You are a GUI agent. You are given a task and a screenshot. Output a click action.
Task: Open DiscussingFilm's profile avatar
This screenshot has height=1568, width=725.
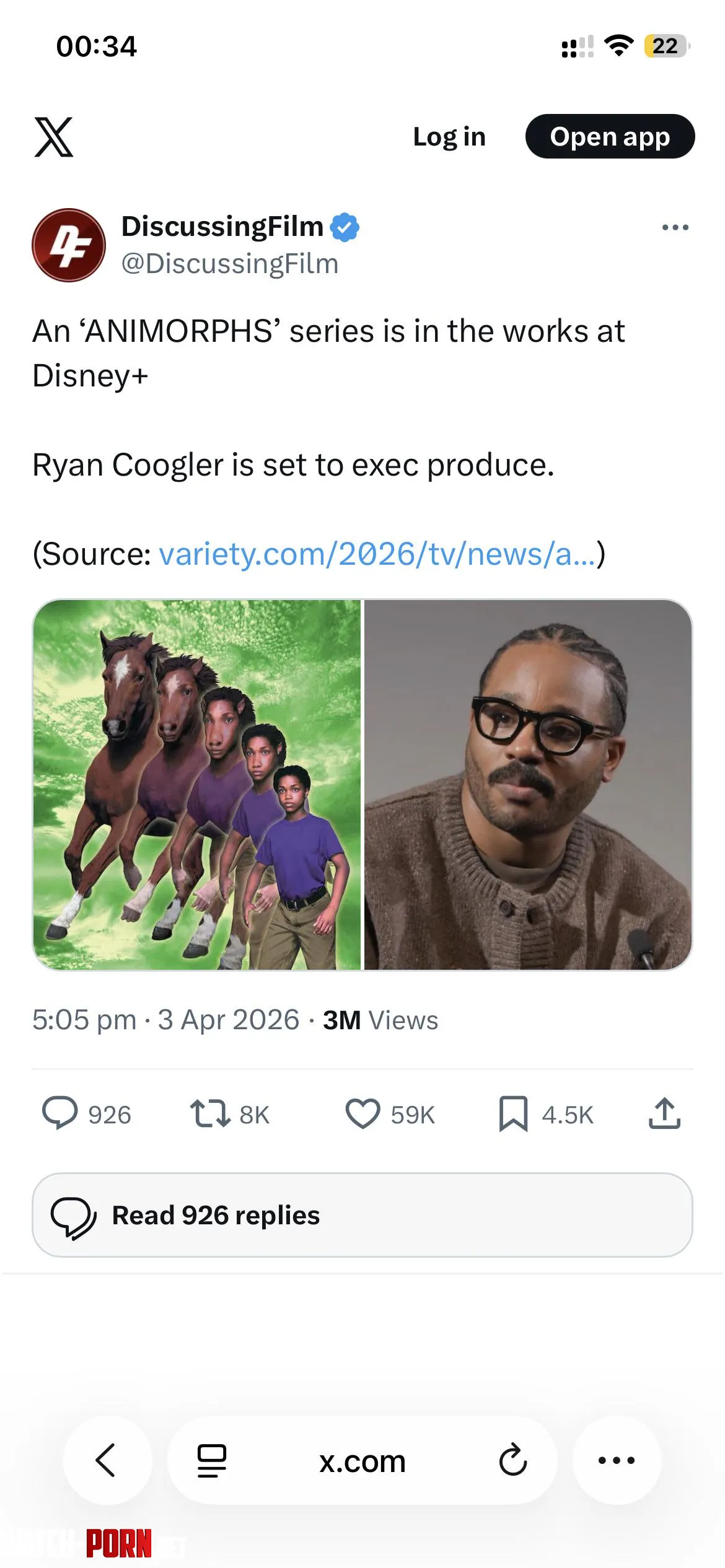[69, 245]
